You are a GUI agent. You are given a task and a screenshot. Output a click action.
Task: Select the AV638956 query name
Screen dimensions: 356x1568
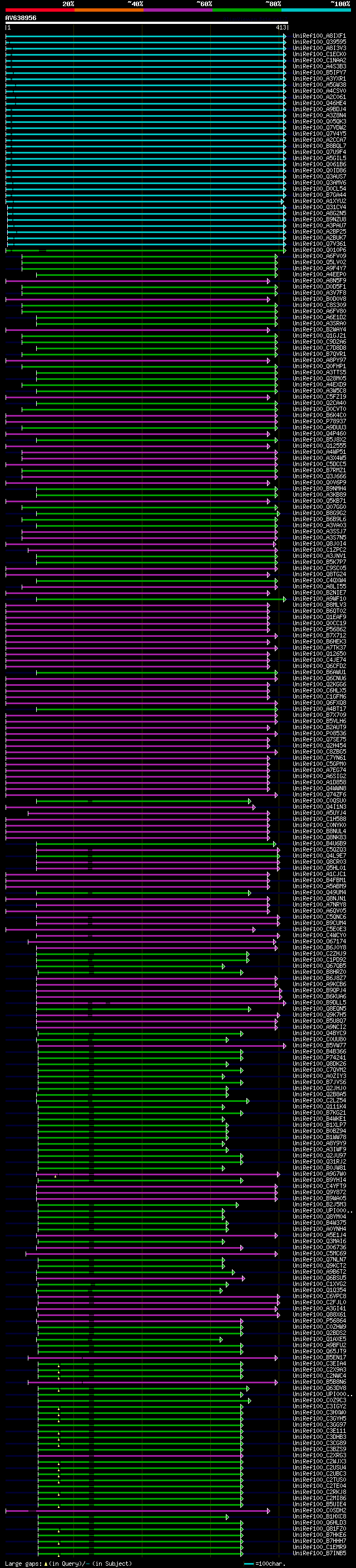click(x=21, y=18)
